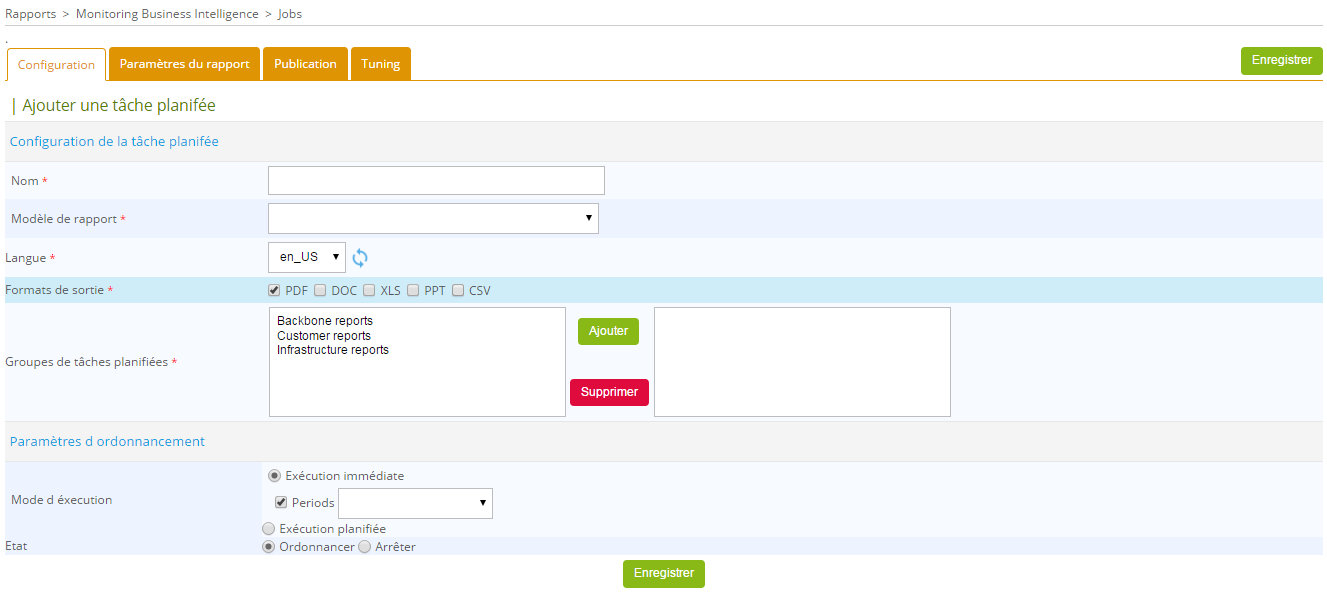The width and height of the screenshot is (1327, 596).
Task: Toggle the PDF output format checkbox
Action: tap(274, 291)
